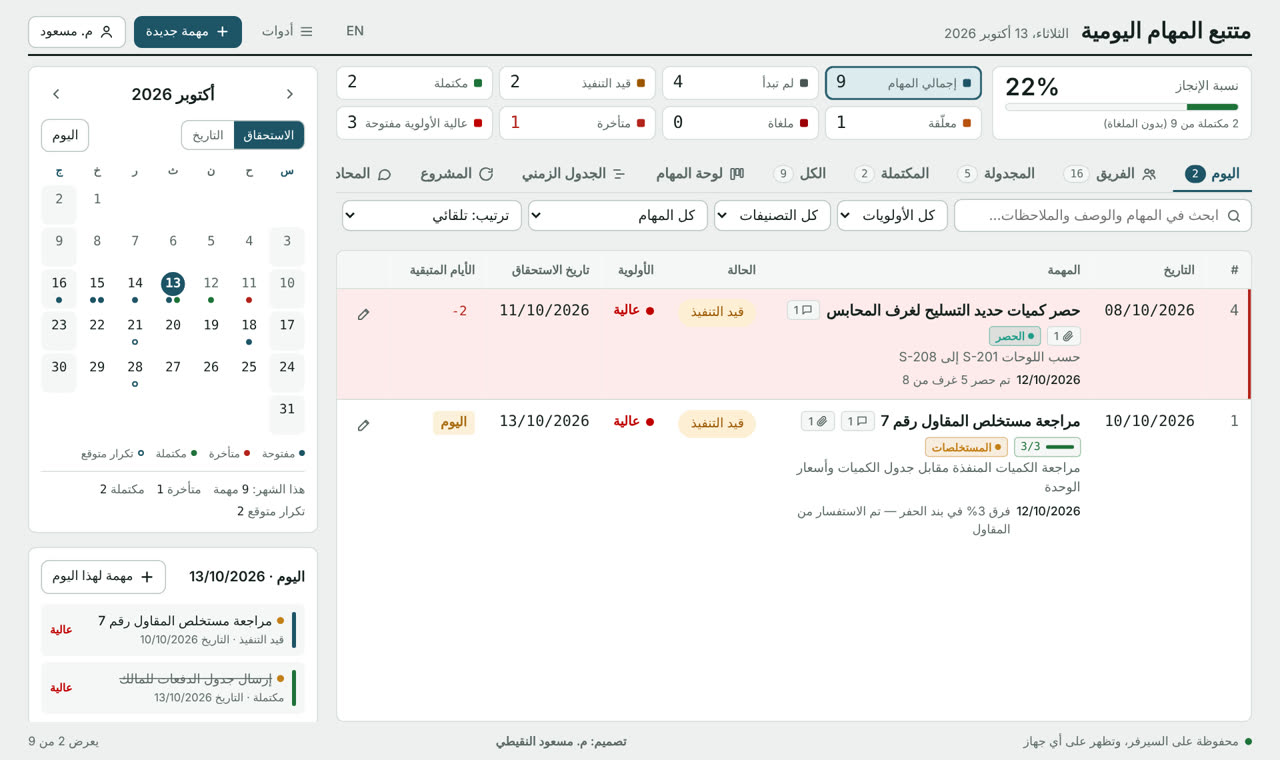Image resolution: width=1280 pixels, height=760 pixels.
Task: Open the م. مسعود user menu
Action: pyautogui.click(x=77, y=32)
